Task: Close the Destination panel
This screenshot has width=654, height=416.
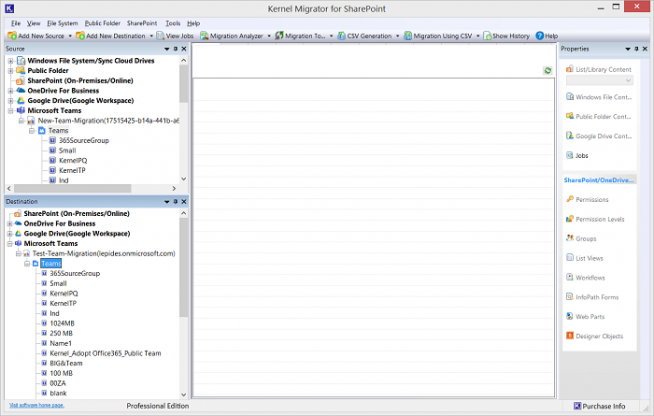Action: coord(184,201)
